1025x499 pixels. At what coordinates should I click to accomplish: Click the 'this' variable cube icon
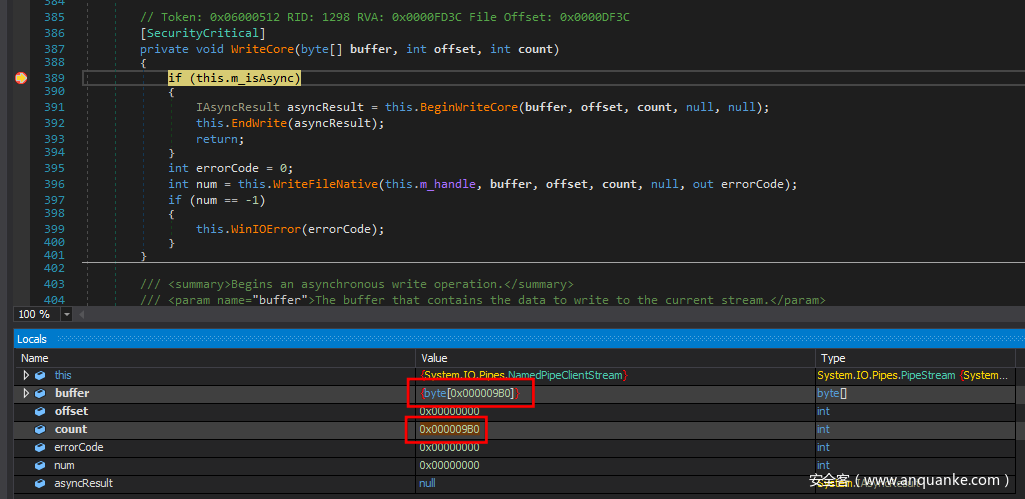pyautogui.click(x=39, y=375)
